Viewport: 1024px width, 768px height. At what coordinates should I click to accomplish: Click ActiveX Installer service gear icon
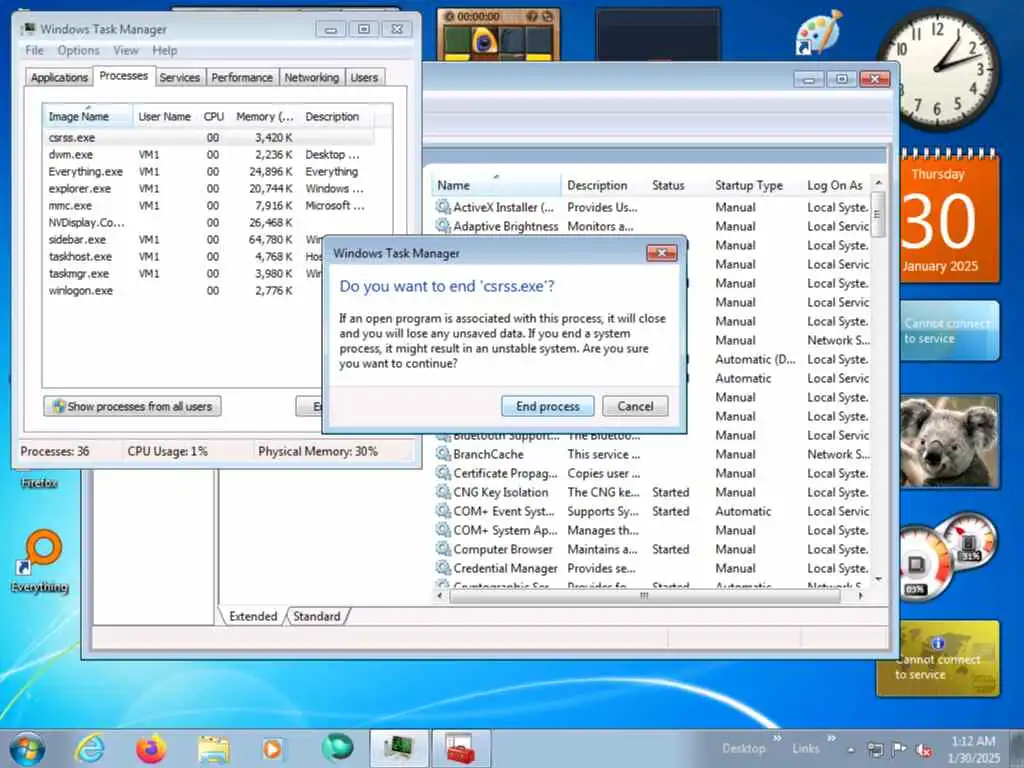click(x=443, y=207)
